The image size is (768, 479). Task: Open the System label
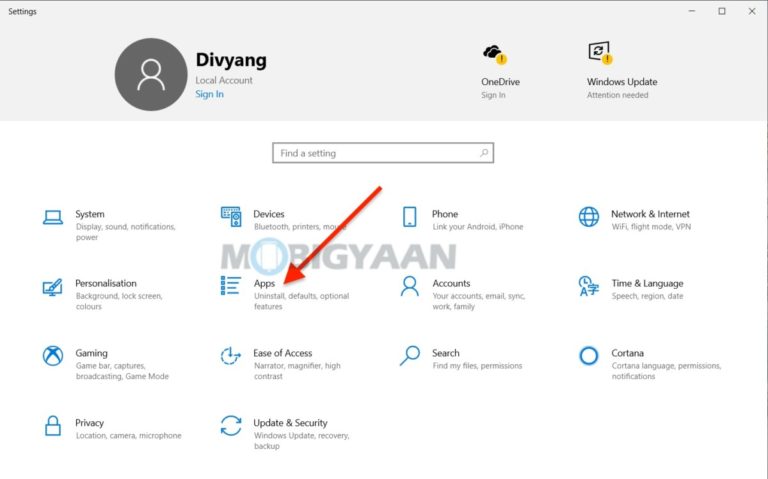pyautogui.click(x=90, y=214)
